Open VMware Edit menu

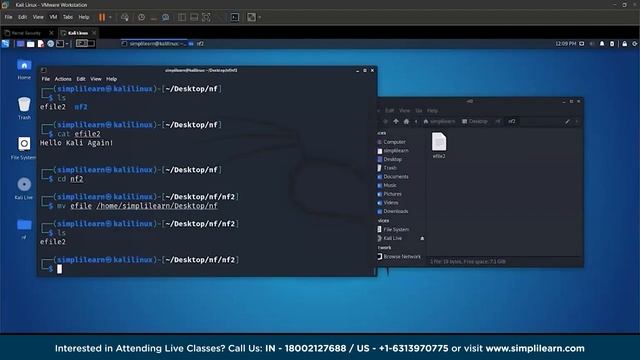22,17
